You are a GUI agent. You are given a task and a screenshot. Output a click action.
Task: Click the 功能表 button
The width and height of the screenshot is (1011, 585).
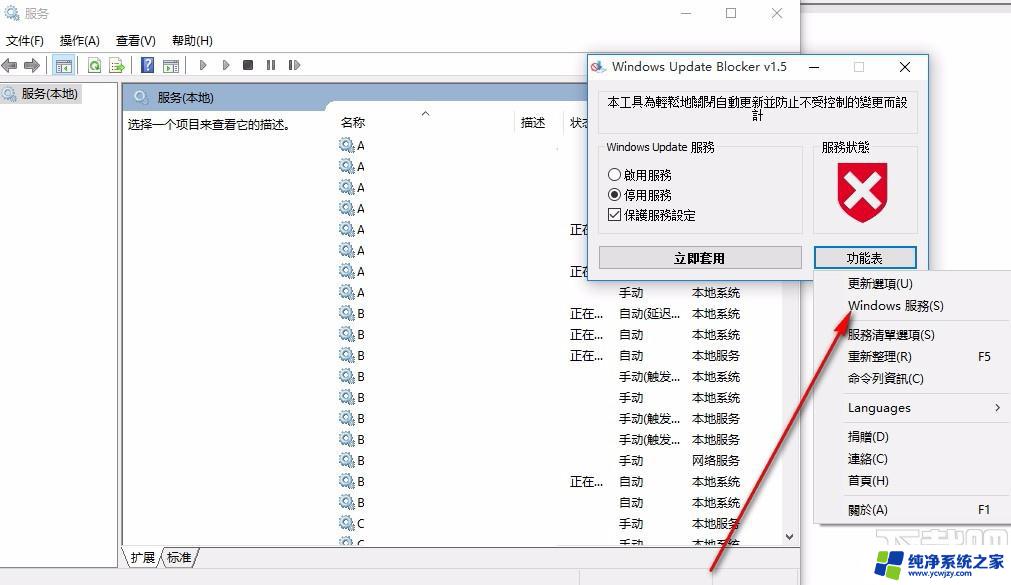point(864,258)
